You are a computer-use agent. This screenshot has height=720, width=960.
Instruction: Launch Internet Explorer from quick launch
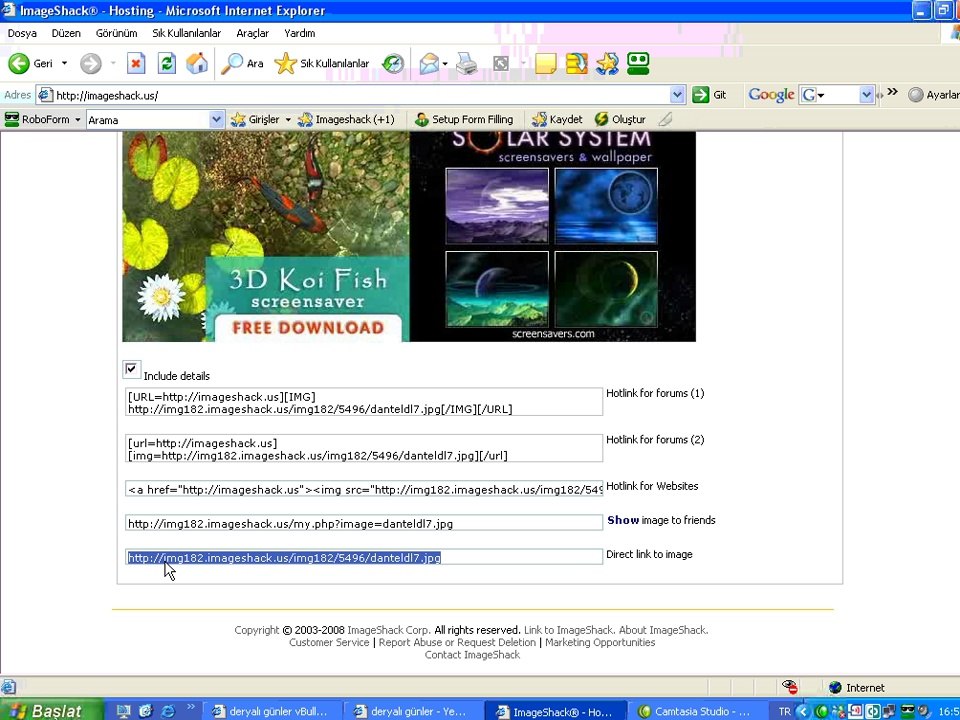[167, 711]
